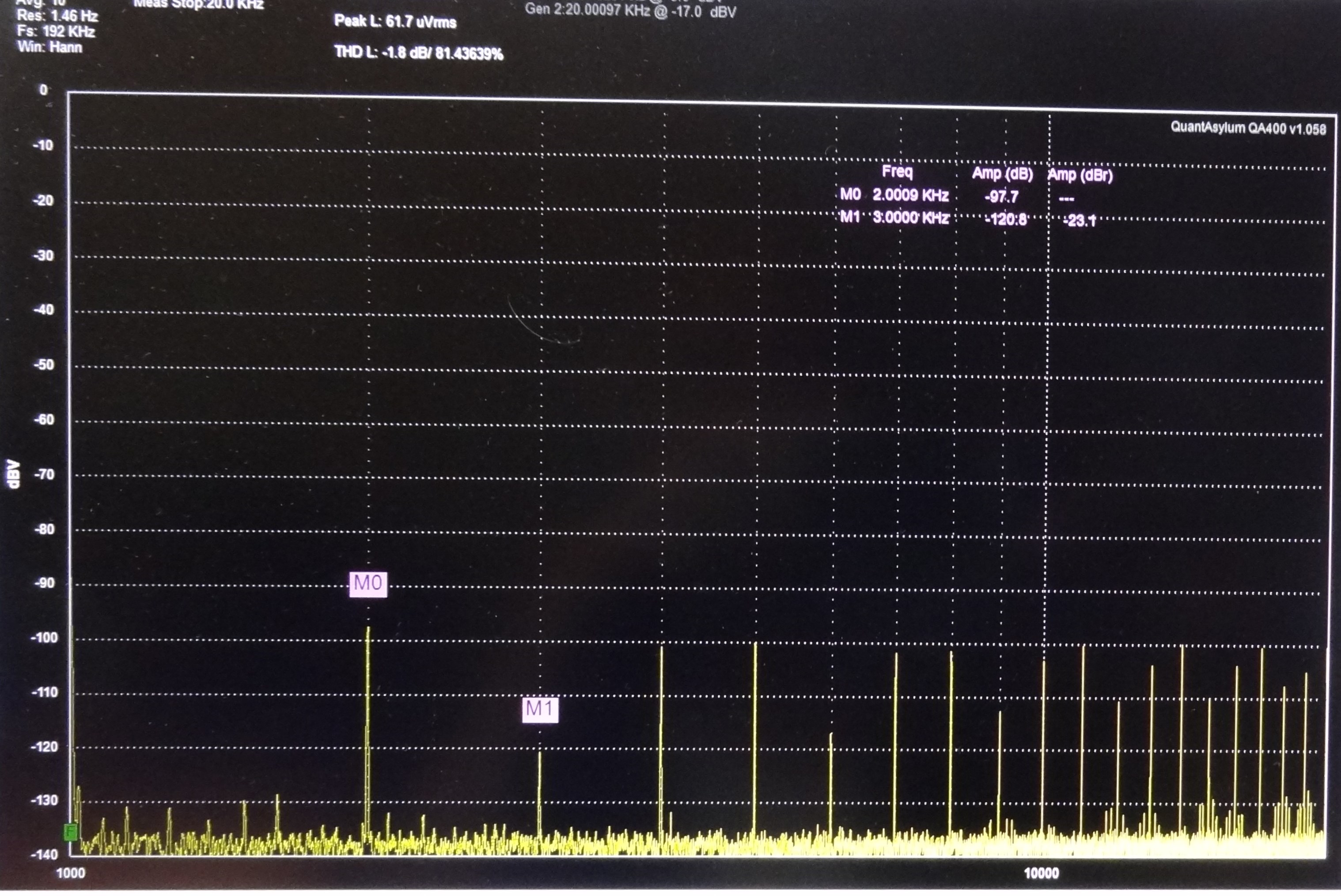Click the QuantAsylum QA400 v1.058 label
Screen dimensions: 1341x896
(1248, 128)
